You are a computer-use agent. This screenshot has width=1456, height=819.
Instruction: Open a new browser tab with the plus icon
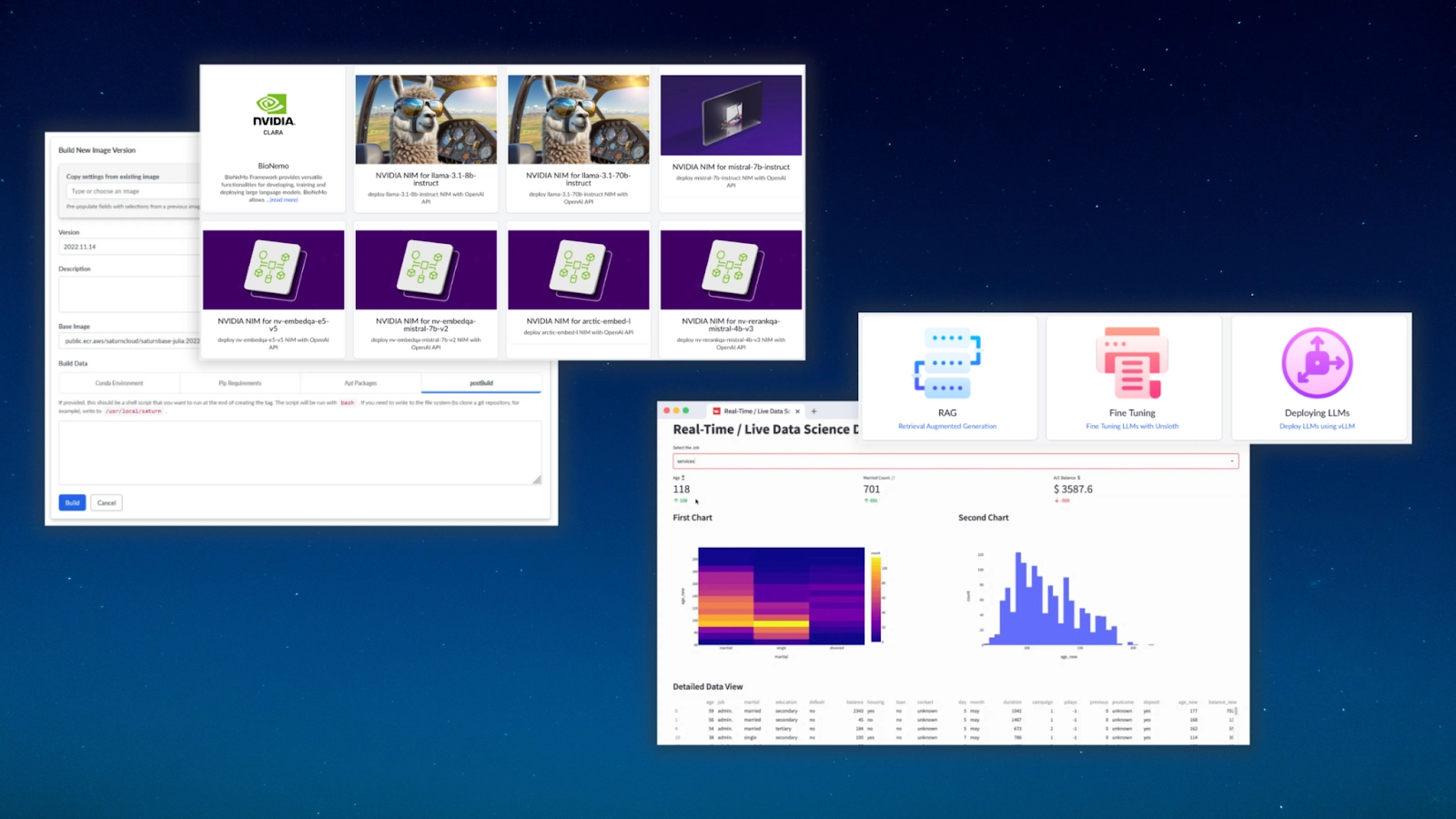coord(814,411)
